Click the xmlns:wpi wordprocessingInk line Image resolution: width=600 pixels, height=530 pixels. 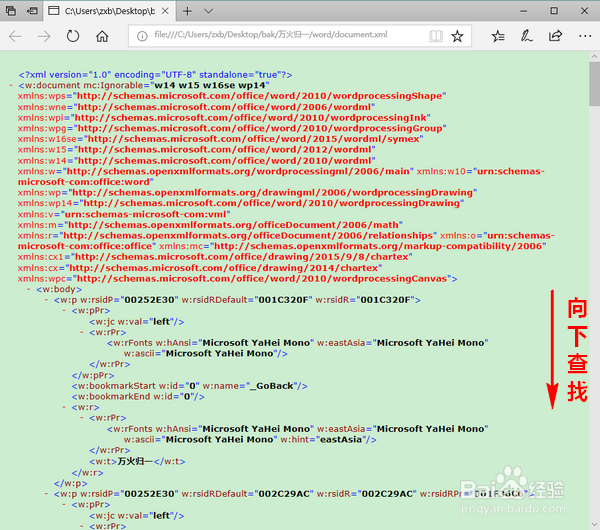(224, 117)
